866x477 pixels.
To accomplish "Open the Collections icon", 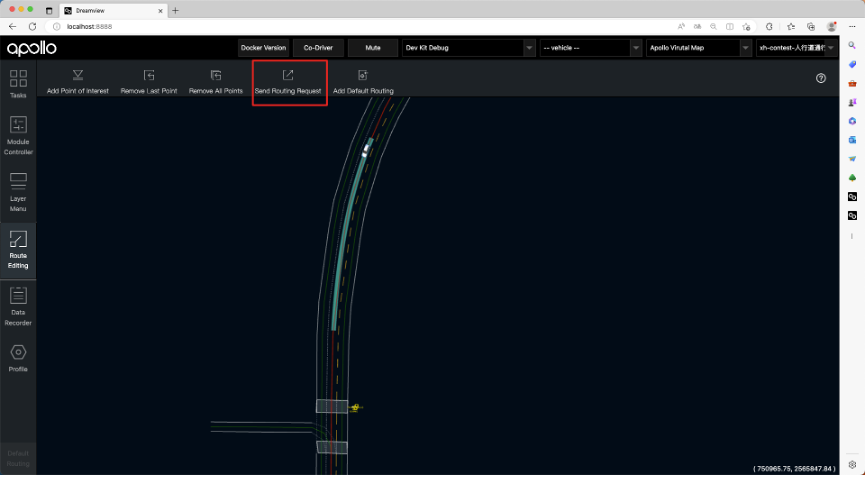I will pyautogui.click(x=811, y=26).
